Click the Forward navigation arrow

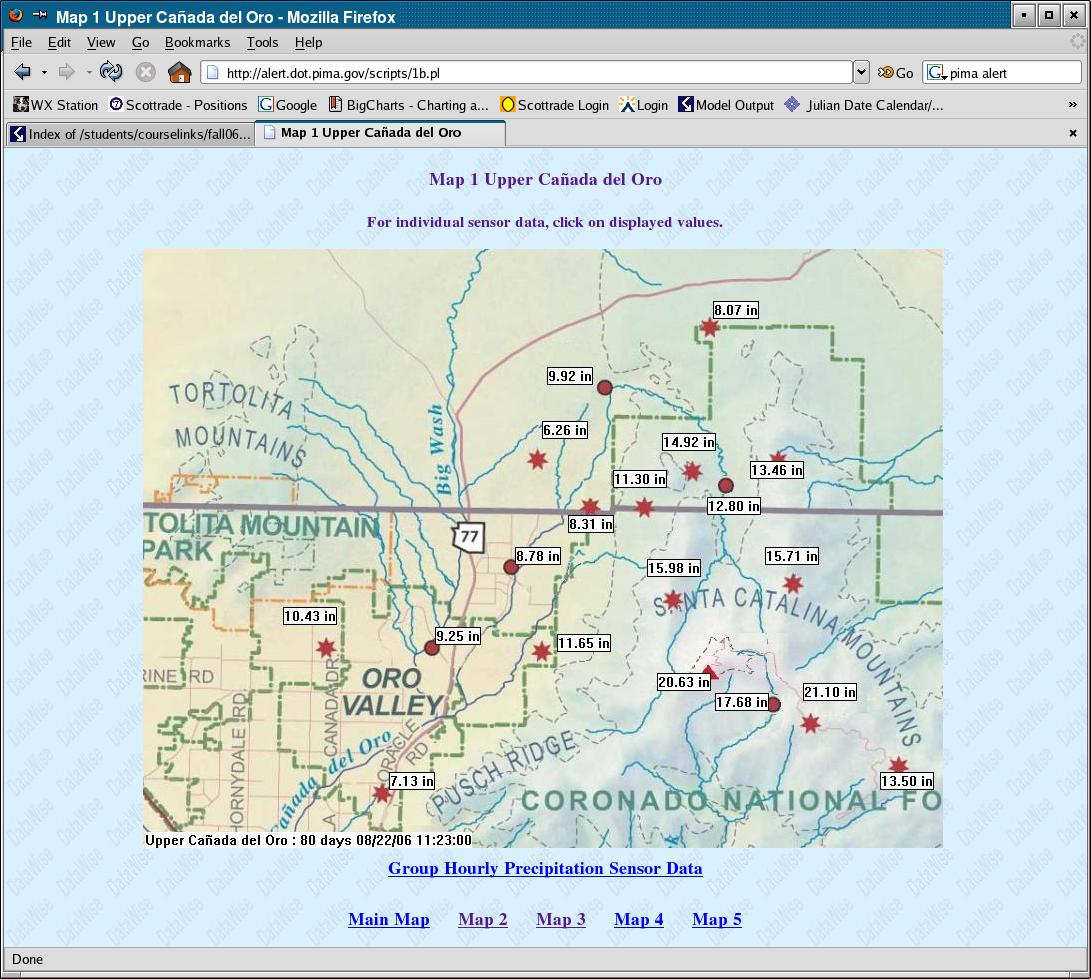[67, 72]
